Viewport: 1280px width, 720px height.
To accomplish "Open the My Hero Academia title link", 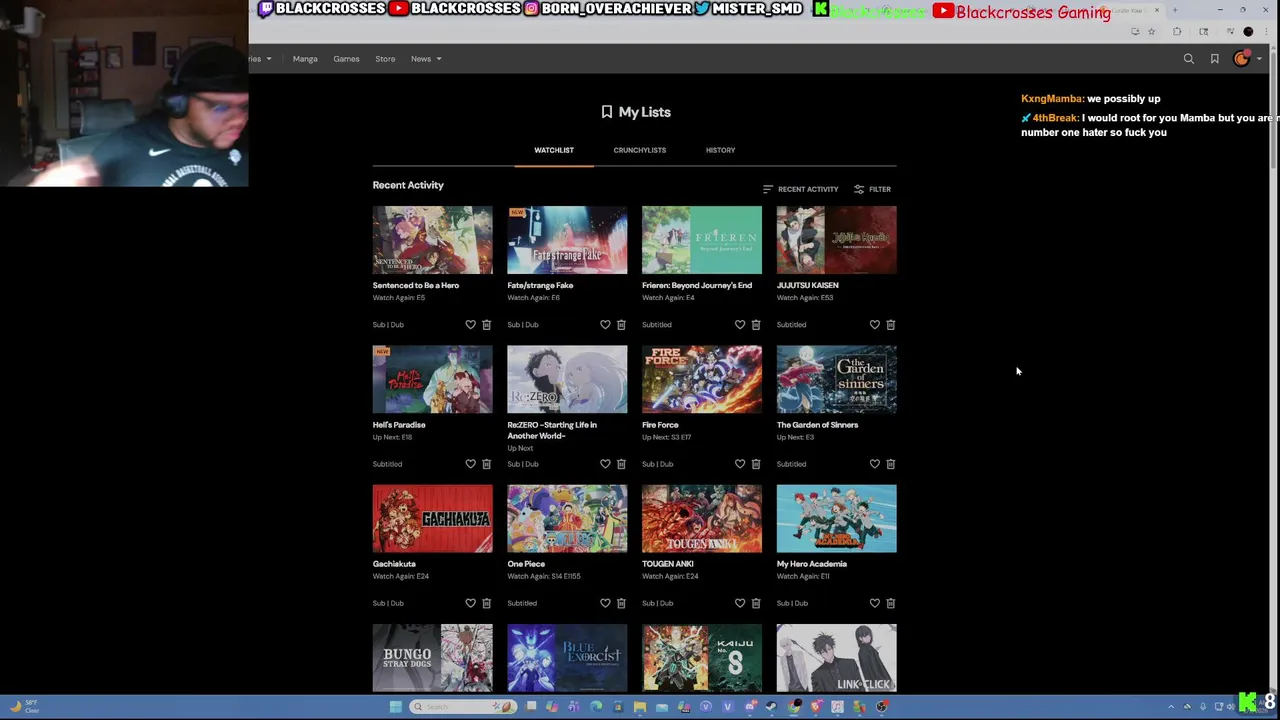I will [x=812, y=564].
